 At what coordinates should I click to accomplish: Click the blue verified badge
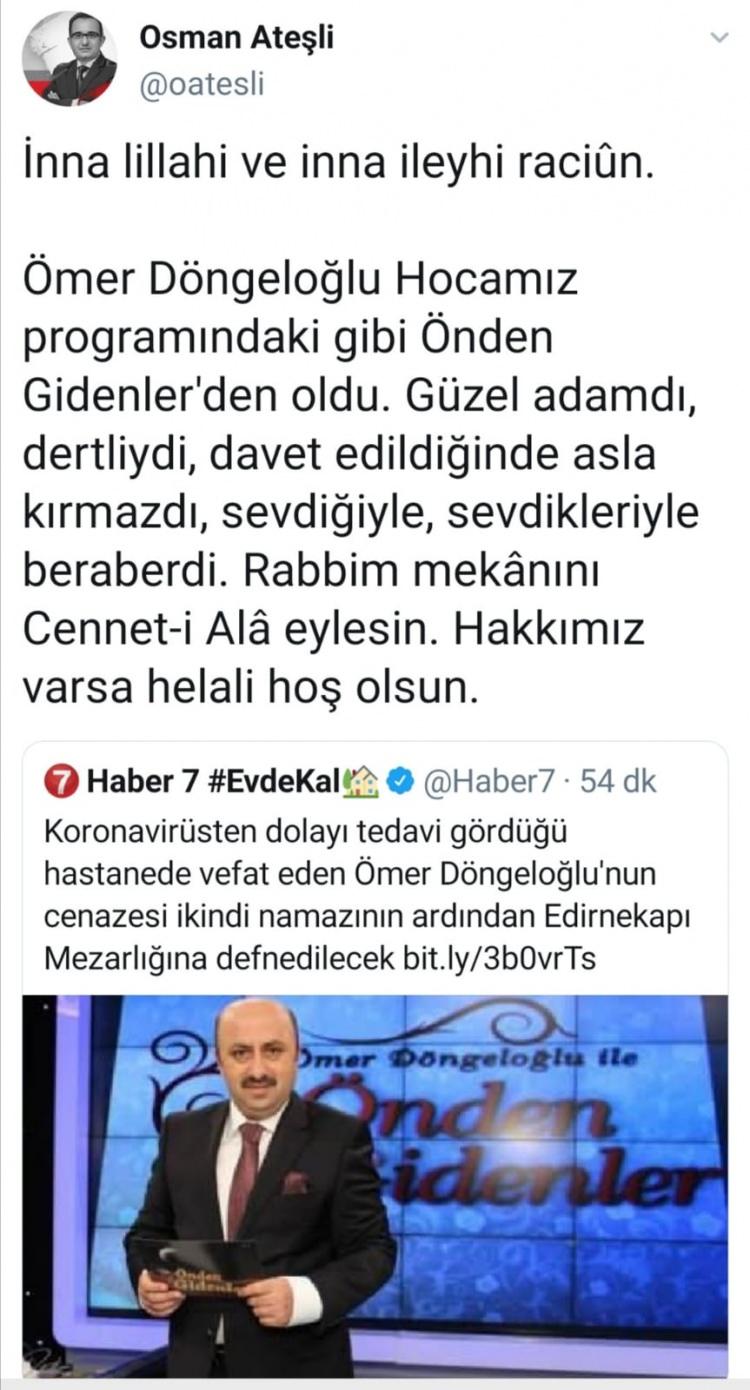(400, 781)
